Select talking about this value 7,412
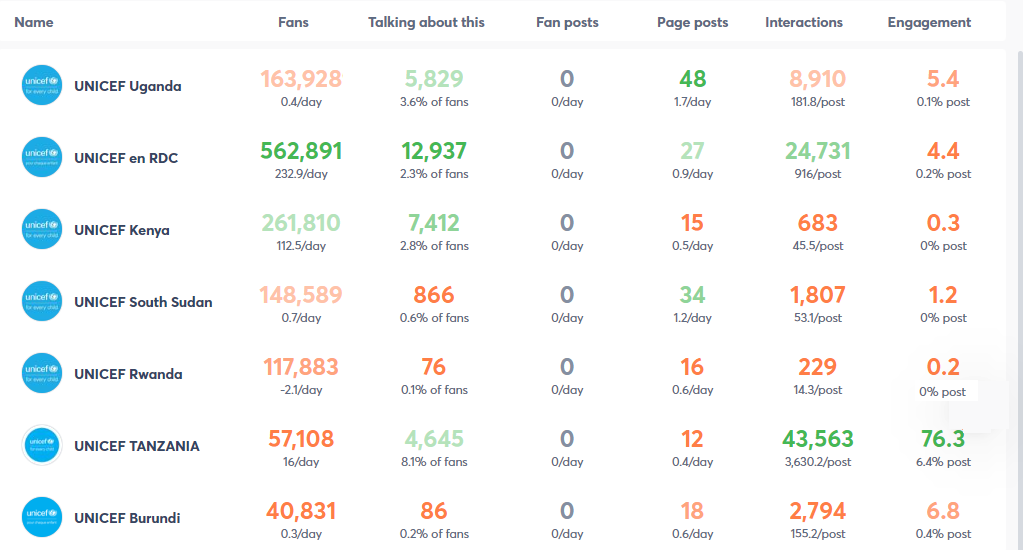 pos(434,223)
